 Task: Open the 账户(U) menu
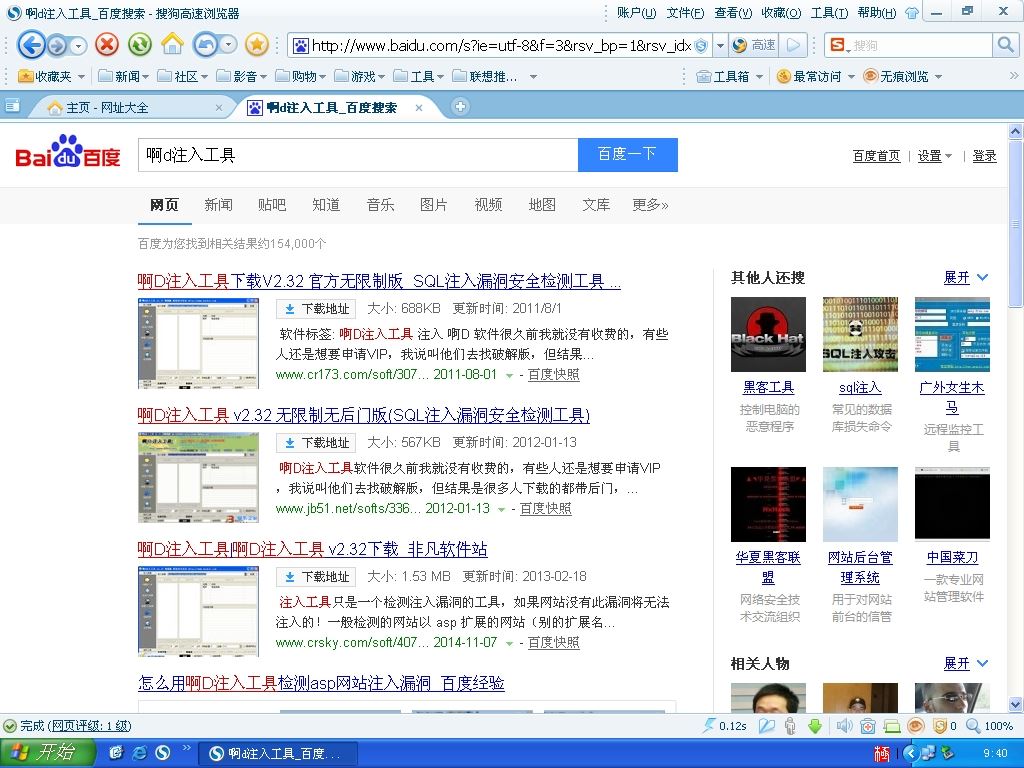pyautogui.click(x=637, y=13)
